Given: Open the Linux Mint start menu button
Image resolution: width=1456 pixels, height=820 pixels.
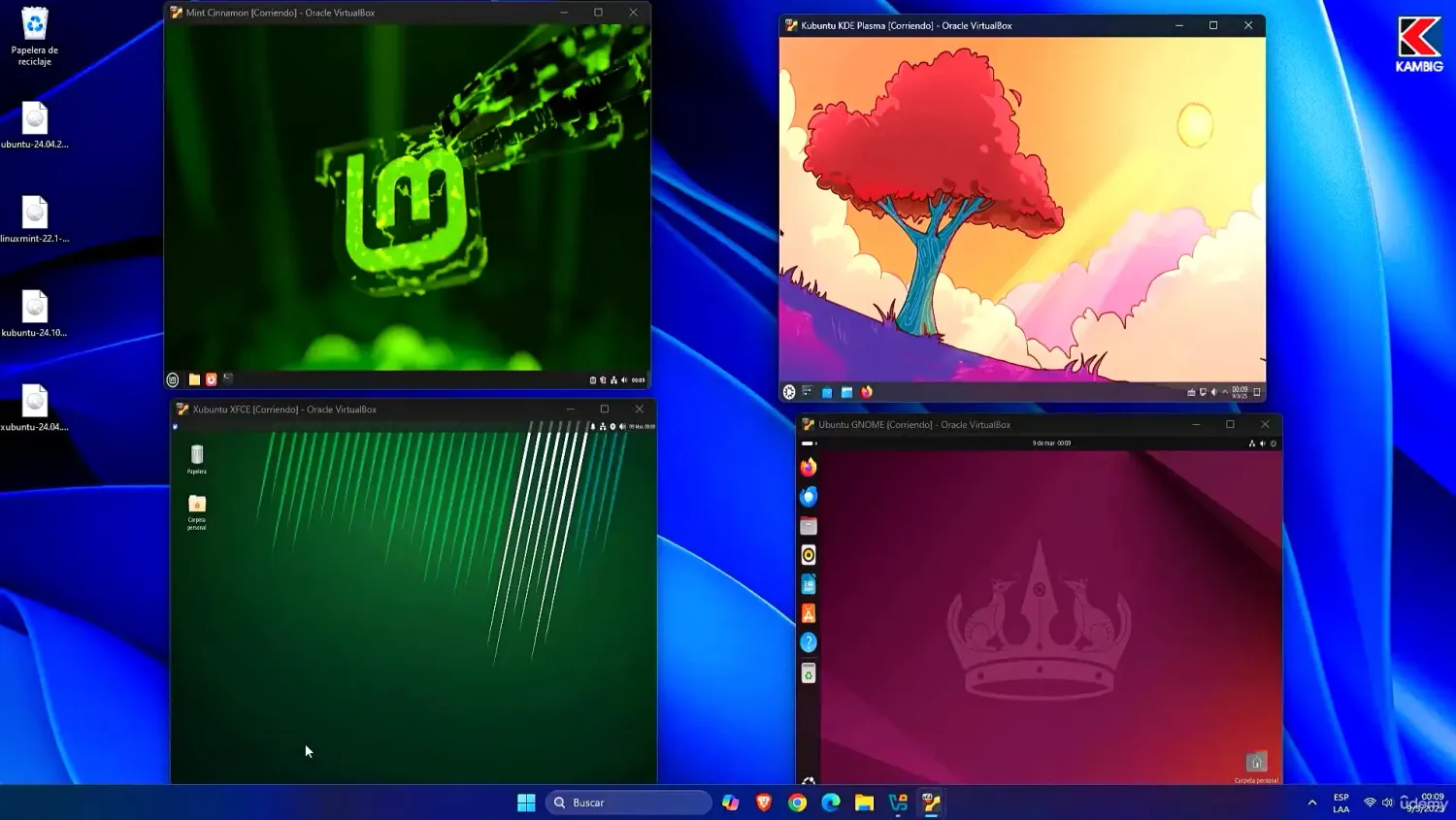Looking at the screenshot, I should coord(173,379).
